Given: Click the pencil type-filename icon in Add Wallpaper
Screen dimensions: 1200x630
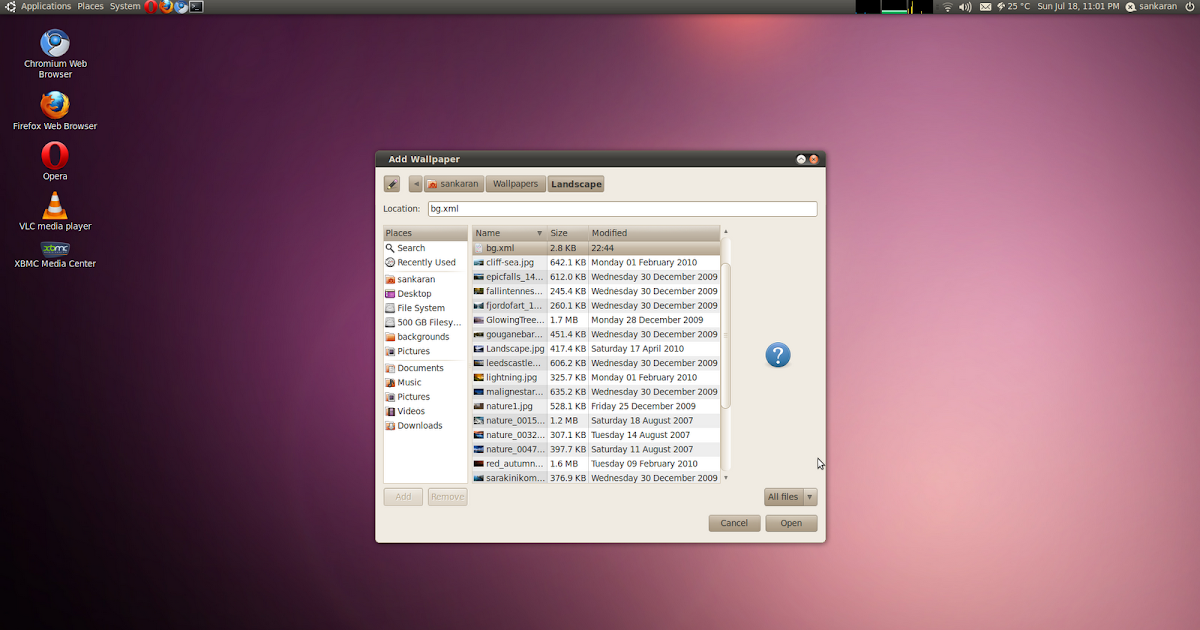Looking at the screenshot, I should pos(391,183).
